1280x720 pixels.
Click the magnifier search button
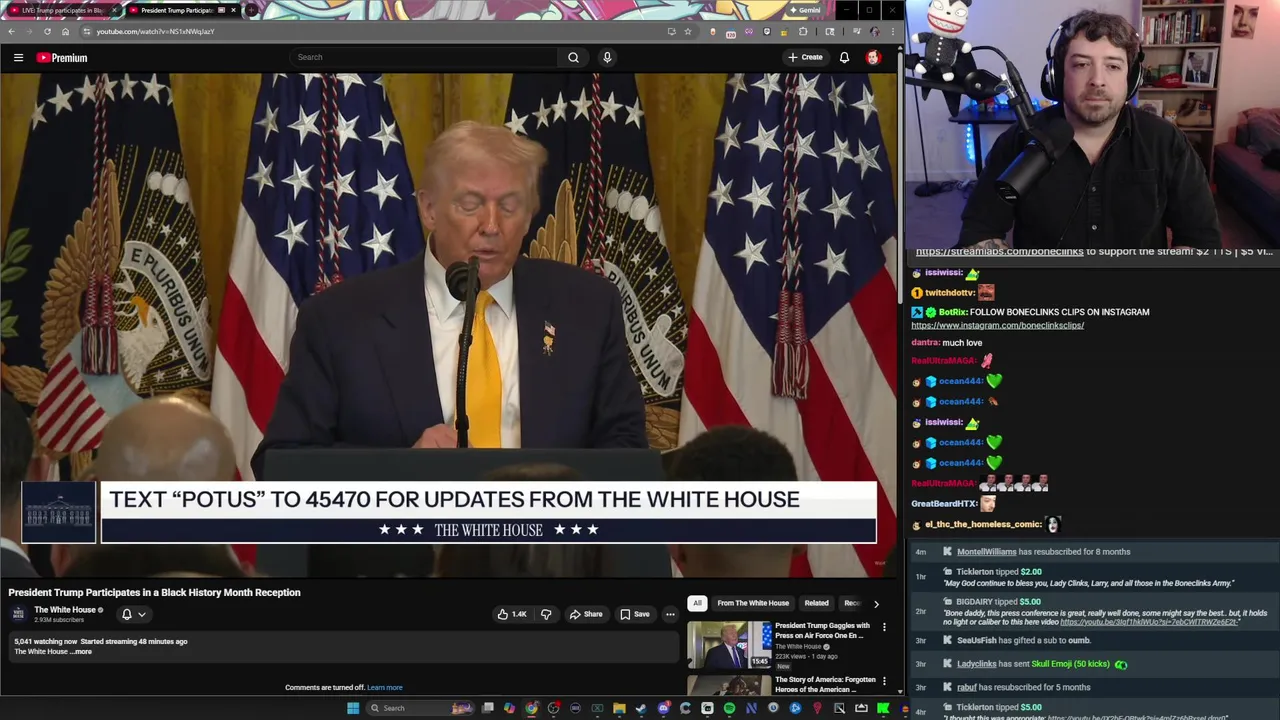pos(573,57)
